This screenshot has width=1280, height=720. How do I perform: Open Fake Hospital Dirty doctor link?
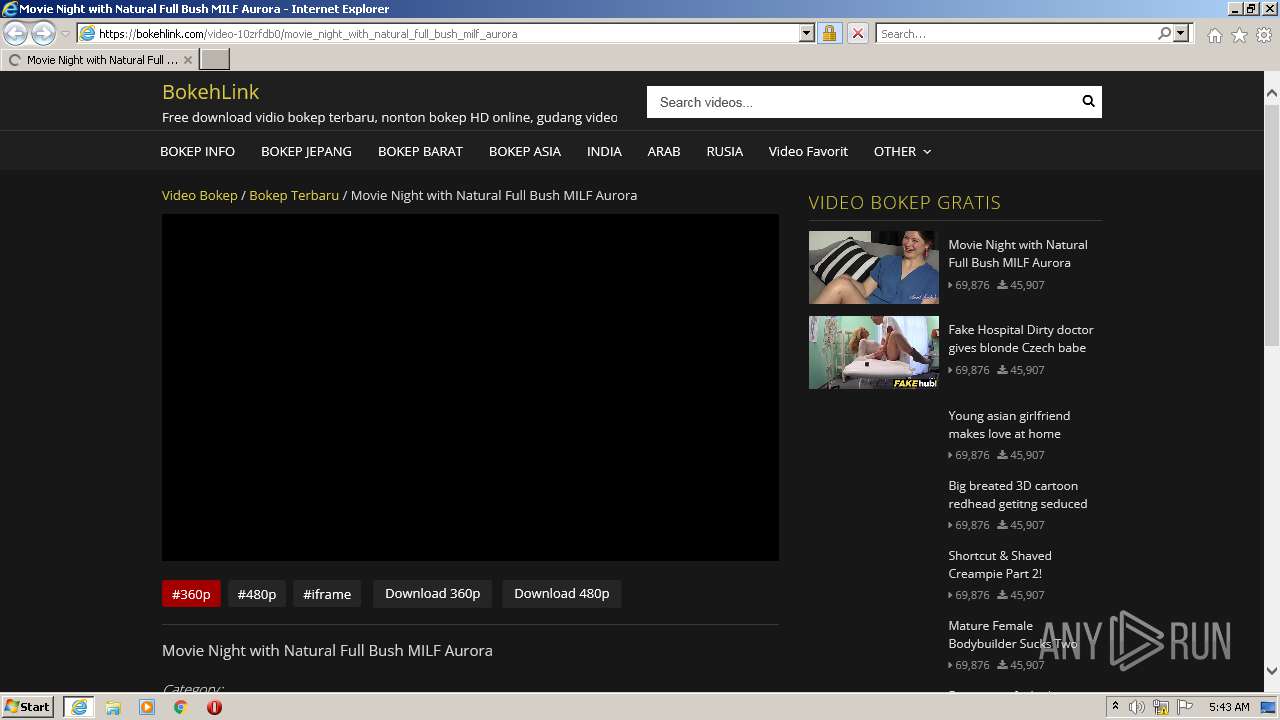pos(1020,338)
